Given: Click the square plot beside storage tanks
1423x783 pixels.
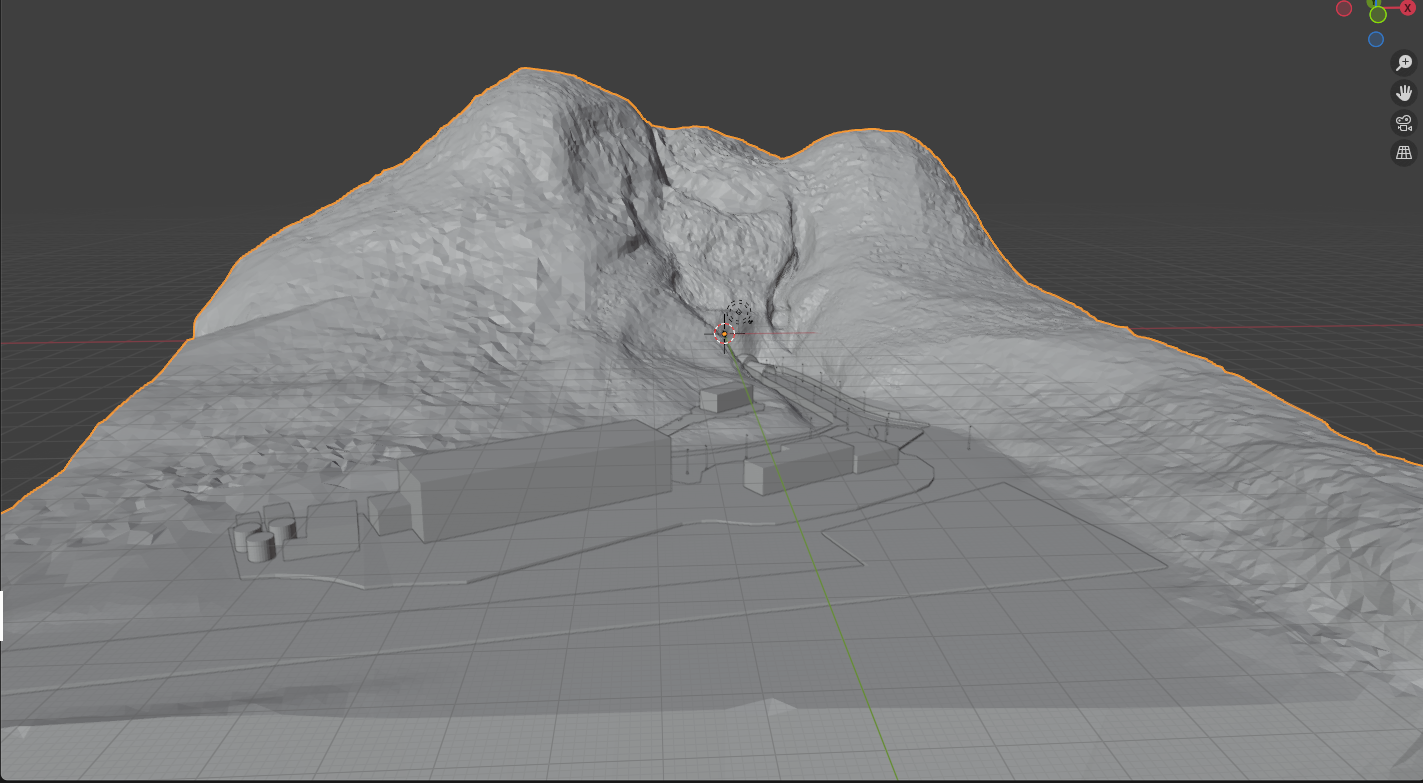Looking at the screenshot, I should pyautogui.click(x=332, y=527).
